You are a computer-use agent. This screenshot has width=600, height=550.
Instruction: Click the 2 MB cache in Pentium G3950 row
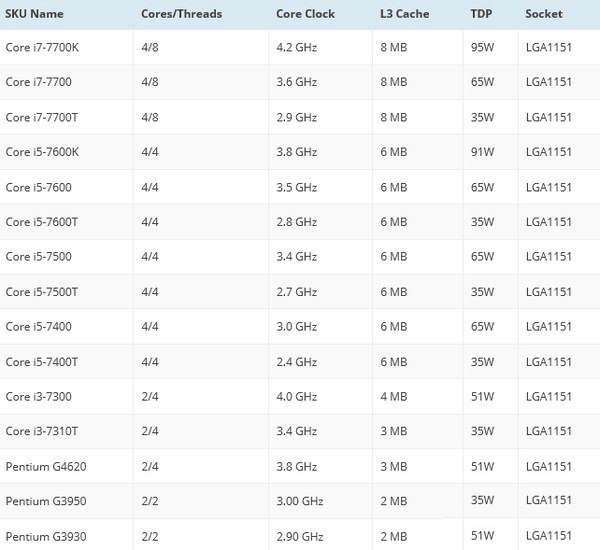(x=394, y=501)
